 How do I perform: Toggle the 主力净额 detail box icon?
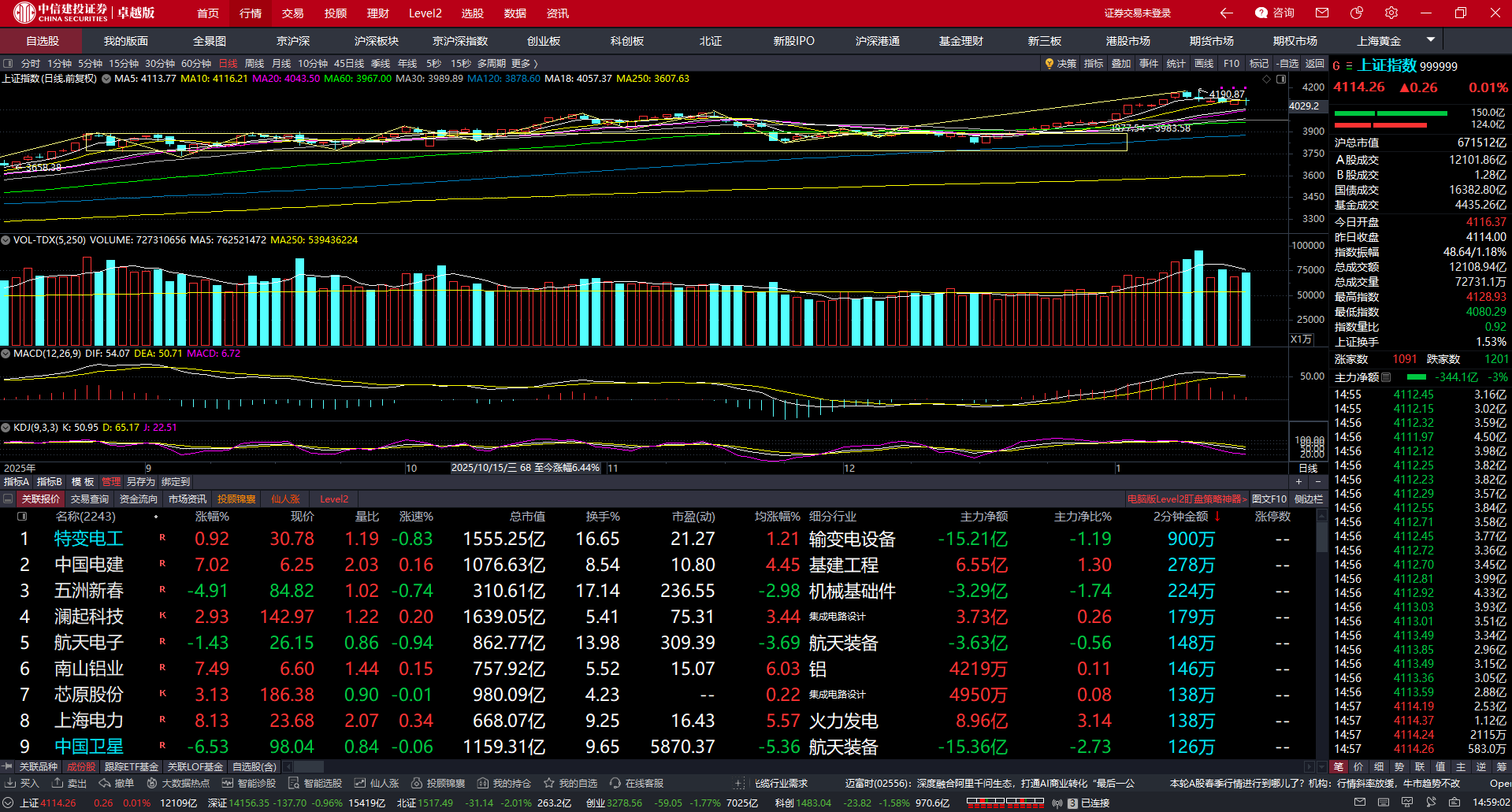[1386, 377]
